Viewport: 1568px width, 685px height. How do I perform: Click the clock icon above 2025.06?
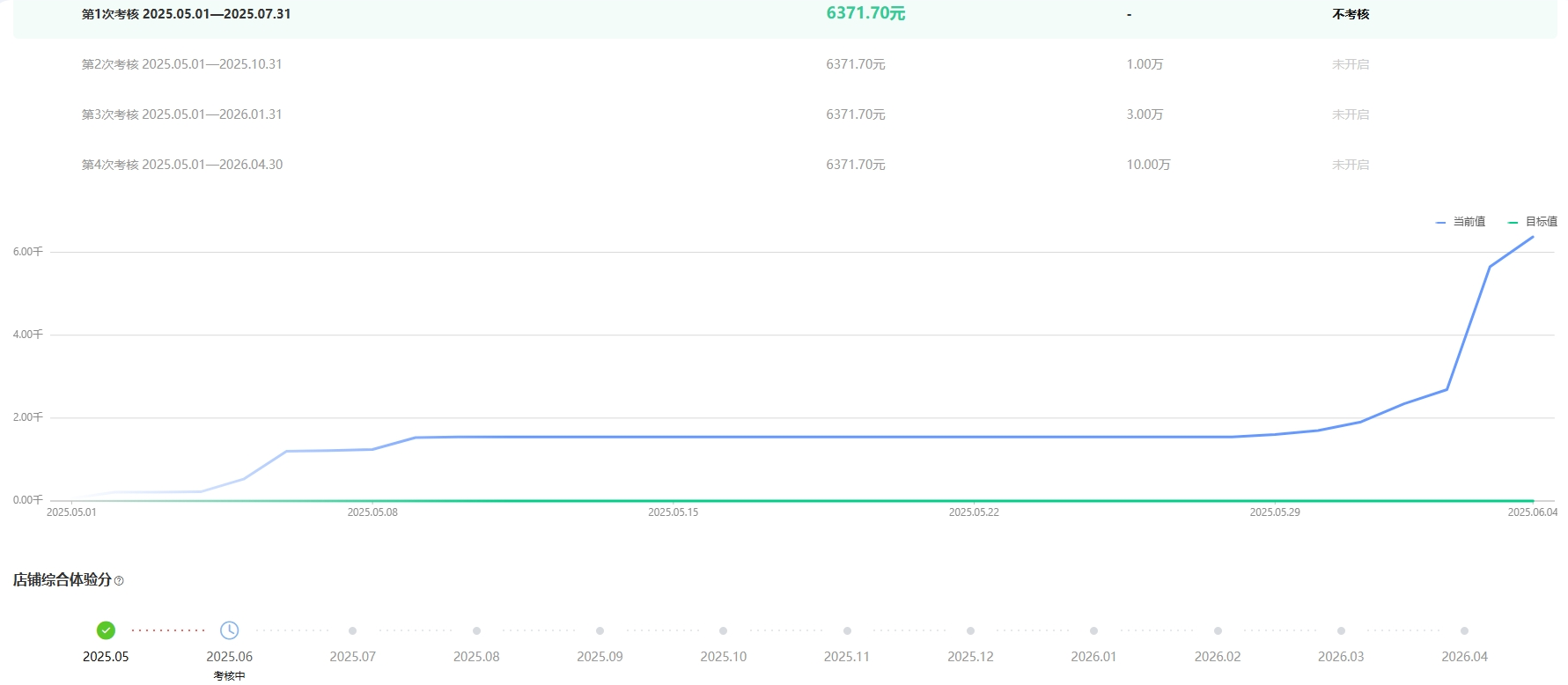coord(229,630)
